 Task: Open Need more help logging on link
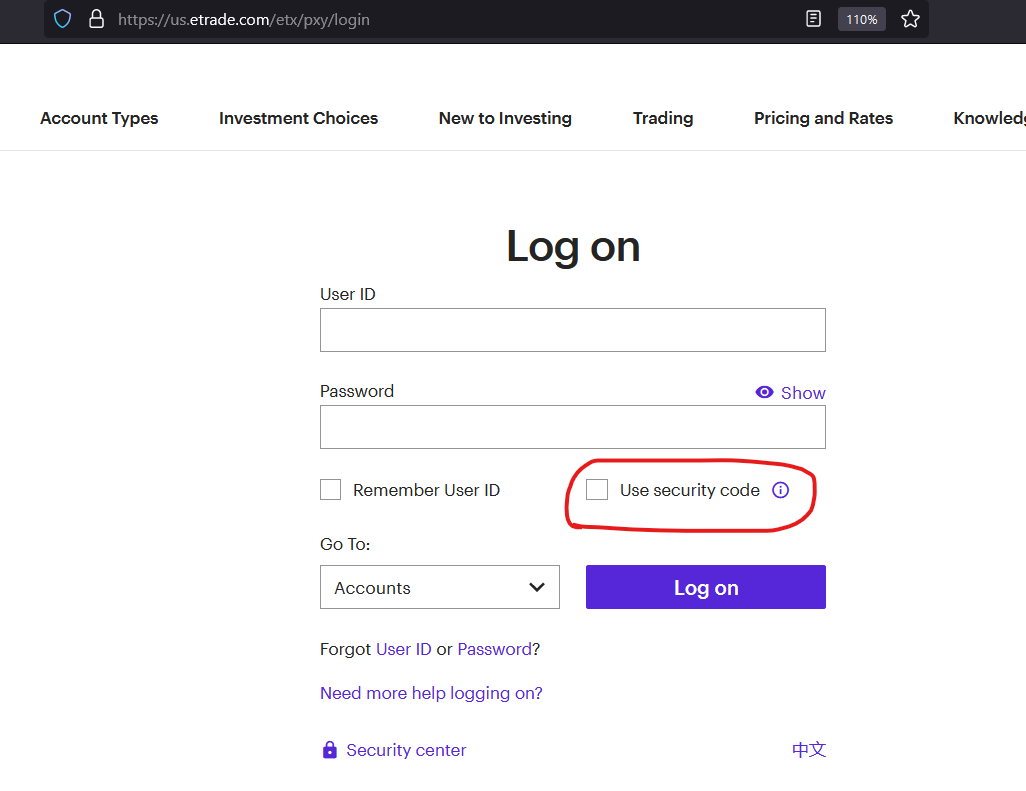pyautogui.click(x=431, y=693)
